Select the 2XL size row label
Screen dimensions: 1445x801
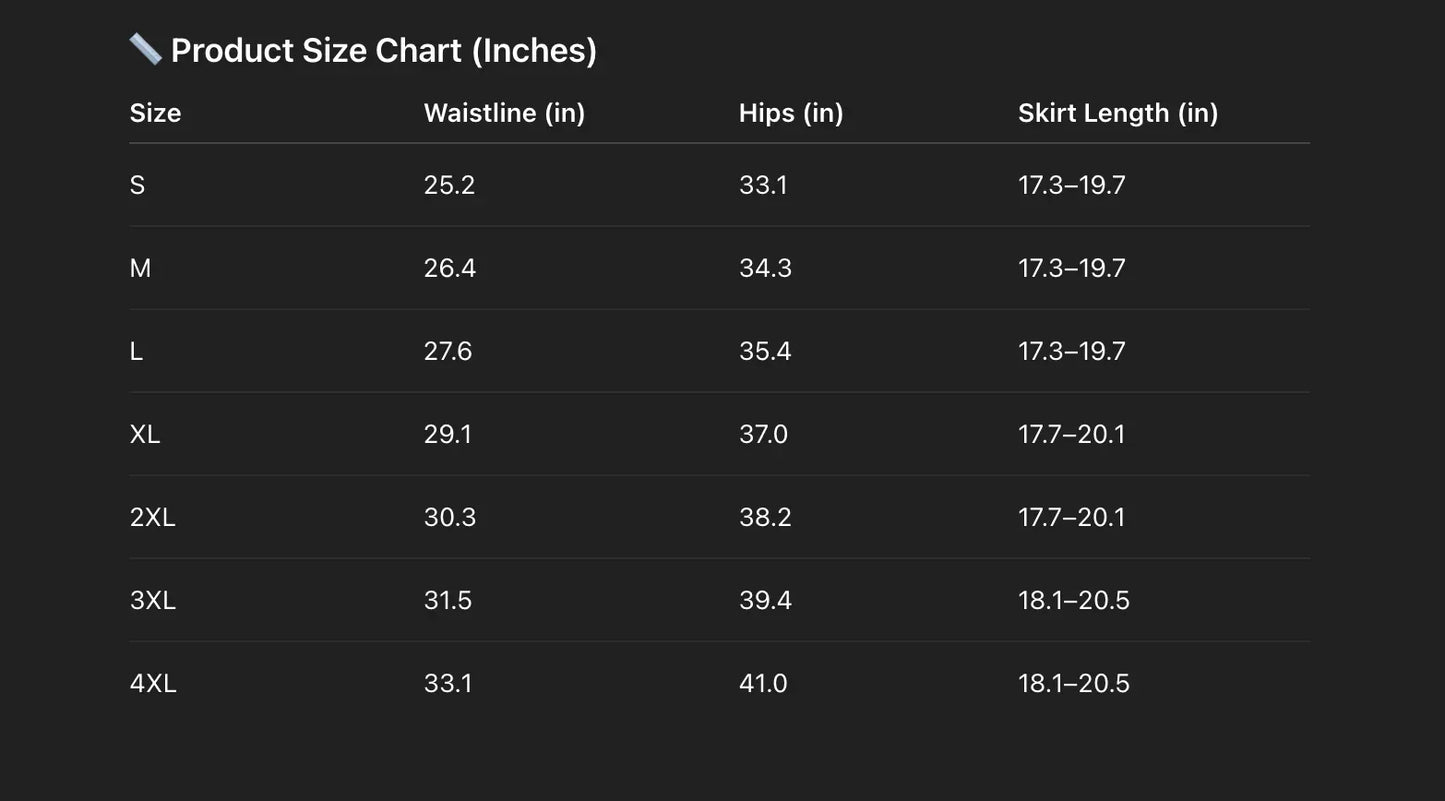pyautogui.click(x=152, y=517)
